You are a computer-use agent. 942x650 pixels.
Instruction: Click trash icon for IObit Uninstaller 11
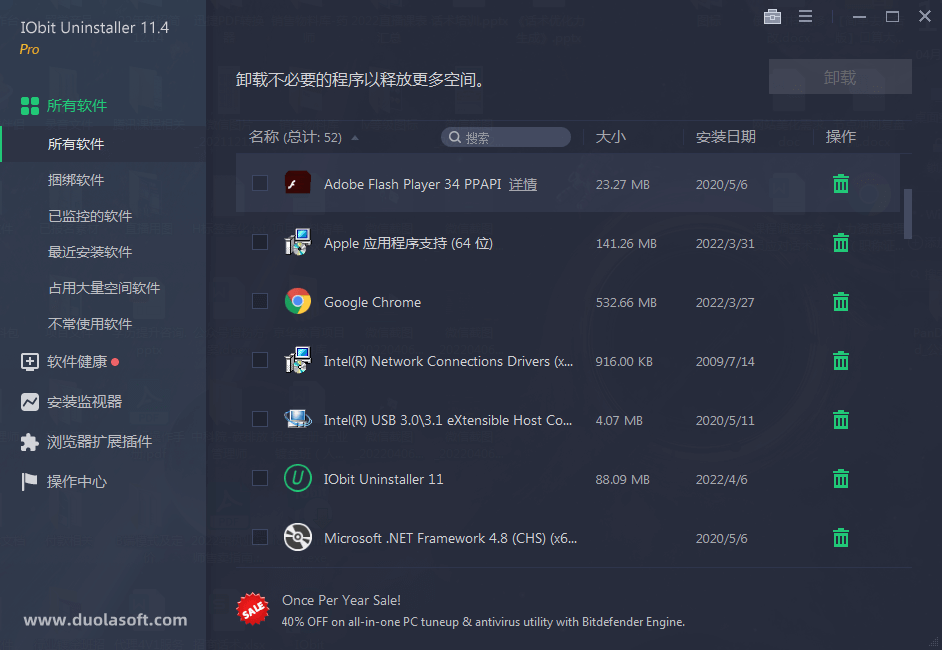click(x=840, y=479)
